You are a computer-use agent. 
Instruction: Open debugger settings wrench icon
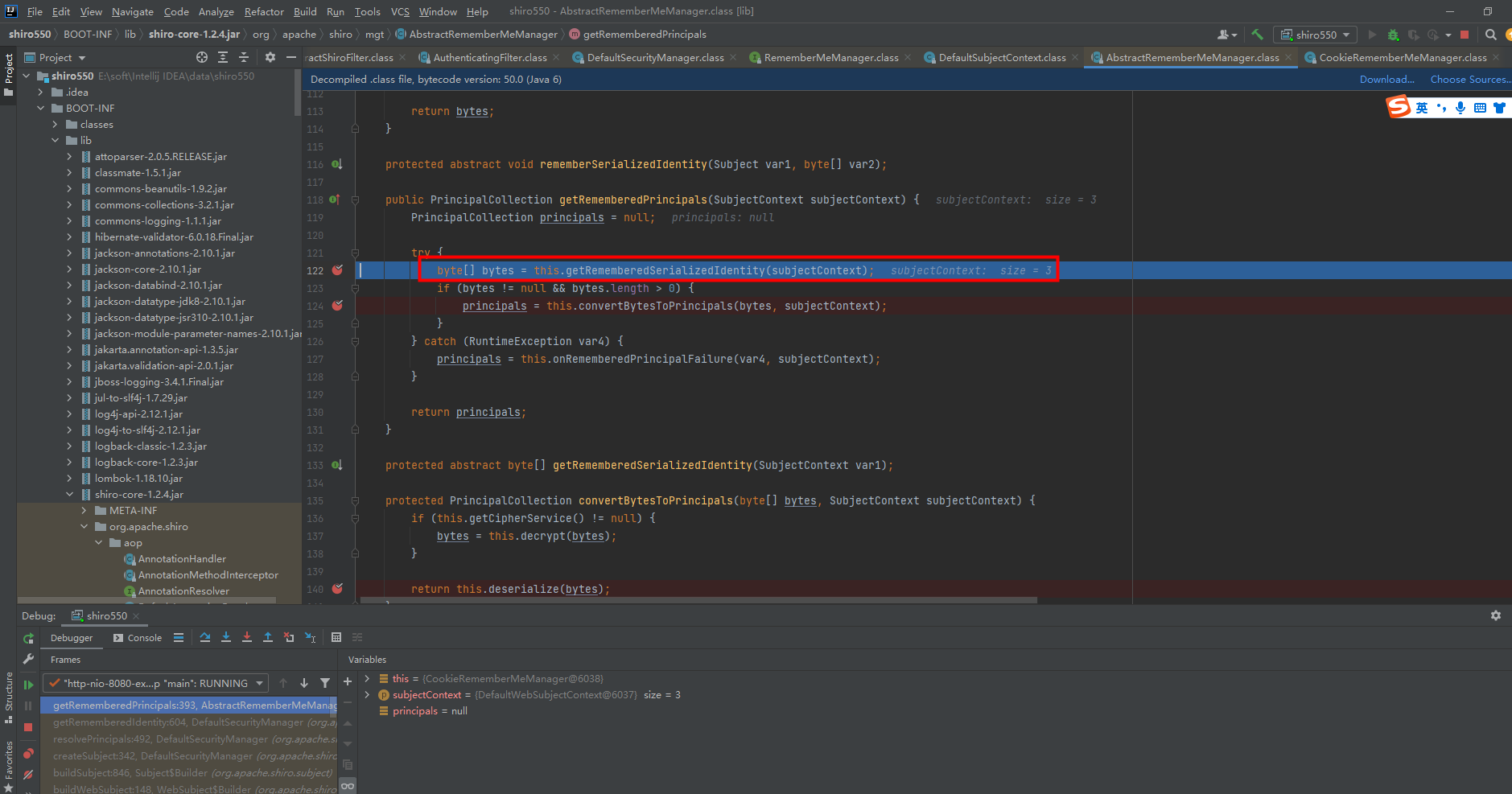[x=28, y=659]
